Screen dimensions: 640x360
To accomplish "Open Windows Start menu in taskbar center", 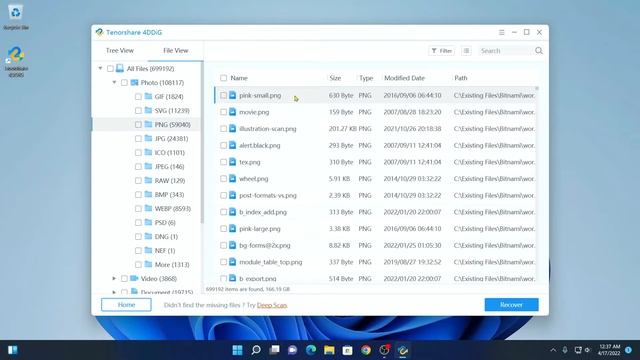I will click(x=237, y=350).
